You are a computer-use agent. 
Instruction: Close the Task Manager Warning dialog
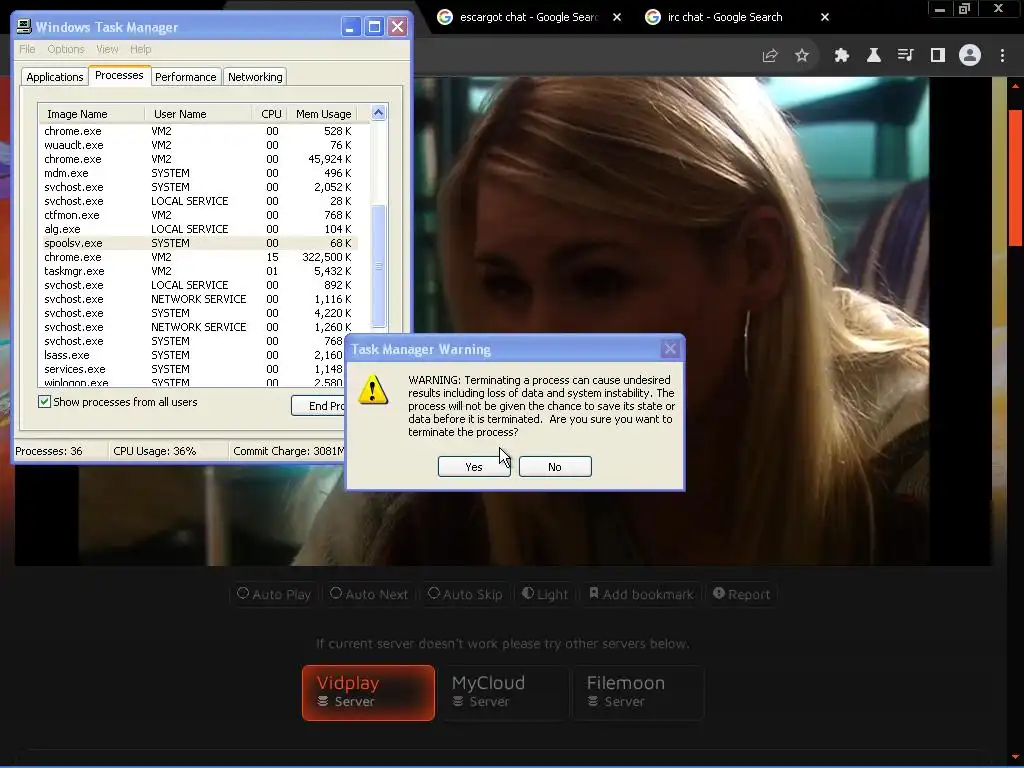point(670,349)
